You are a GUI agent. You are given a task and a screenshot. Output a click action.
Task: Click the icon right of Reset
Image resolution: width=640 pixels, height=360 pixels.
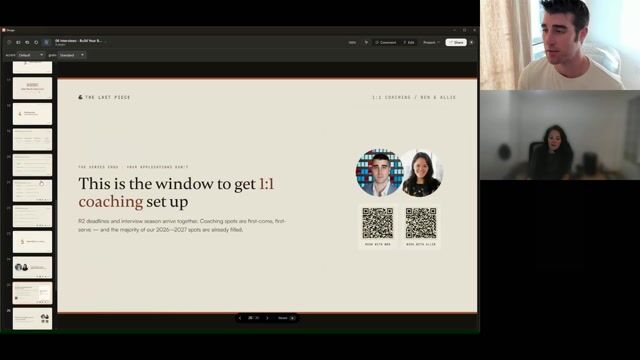[293, 318]
